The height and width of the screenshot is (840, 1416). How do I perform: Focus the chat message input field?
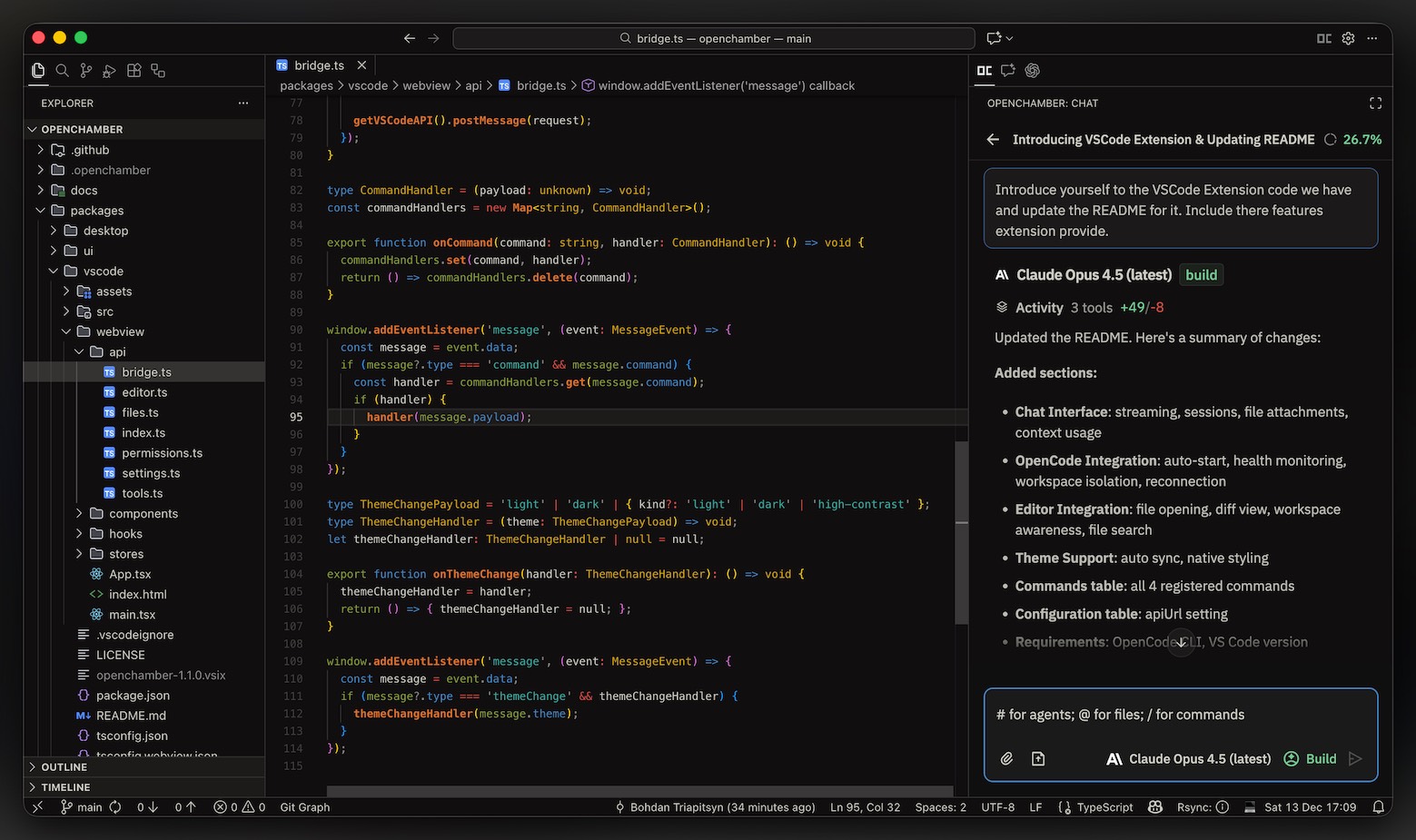point(1181,715)
